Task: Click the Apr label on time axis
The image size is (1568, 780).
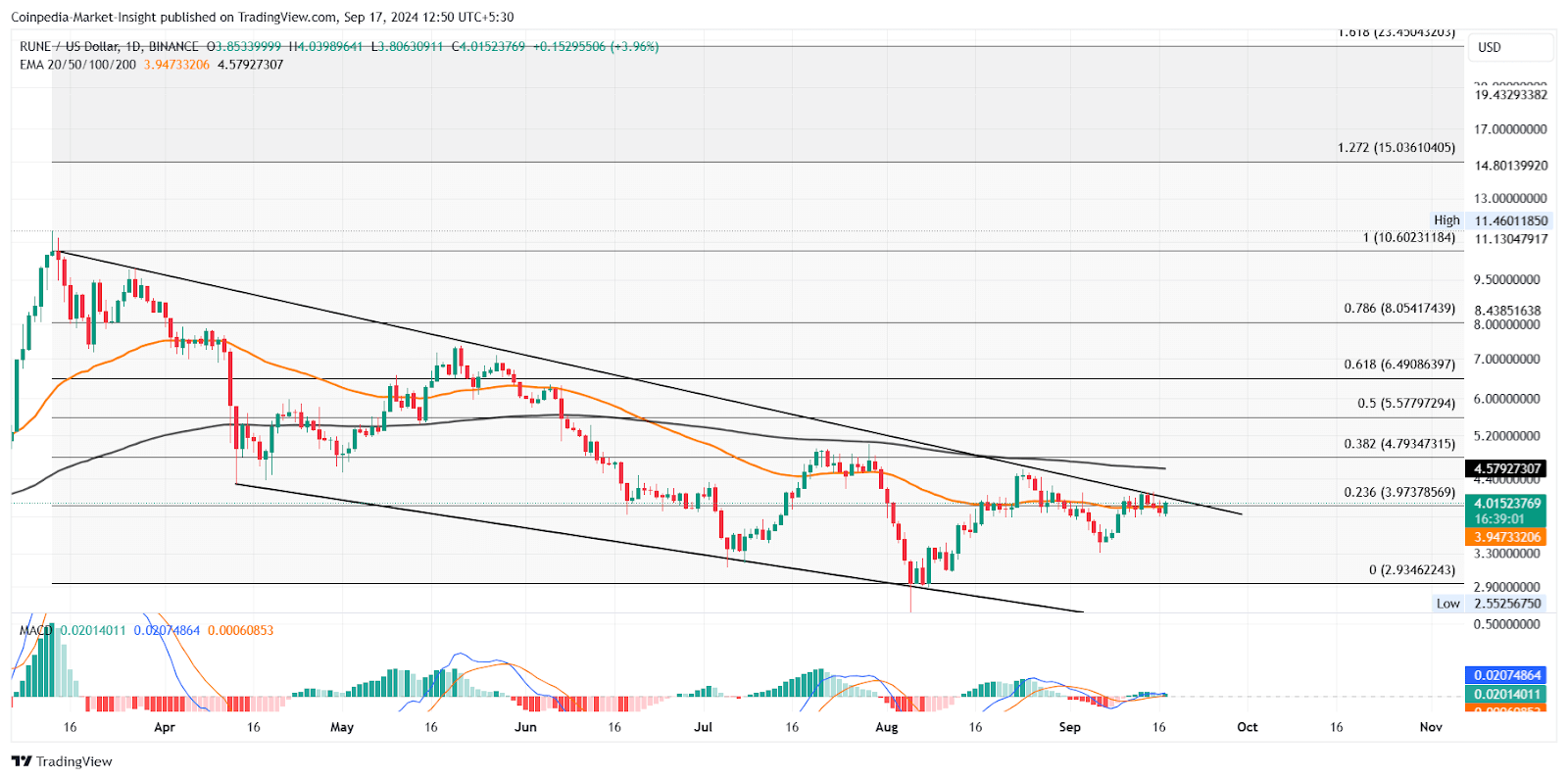Action: [165, 727]
